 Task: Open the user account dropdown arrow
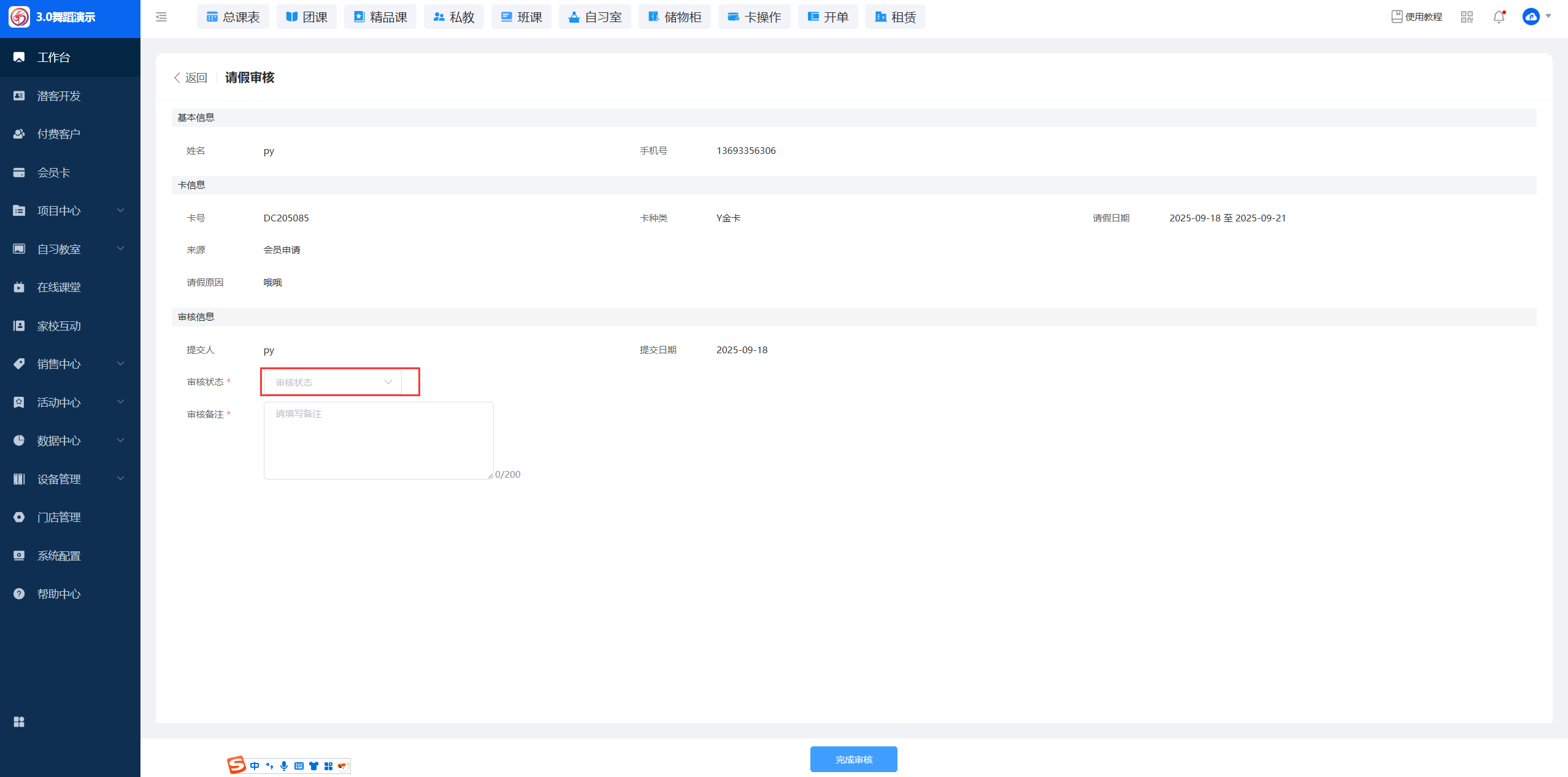coord(1548,17)
